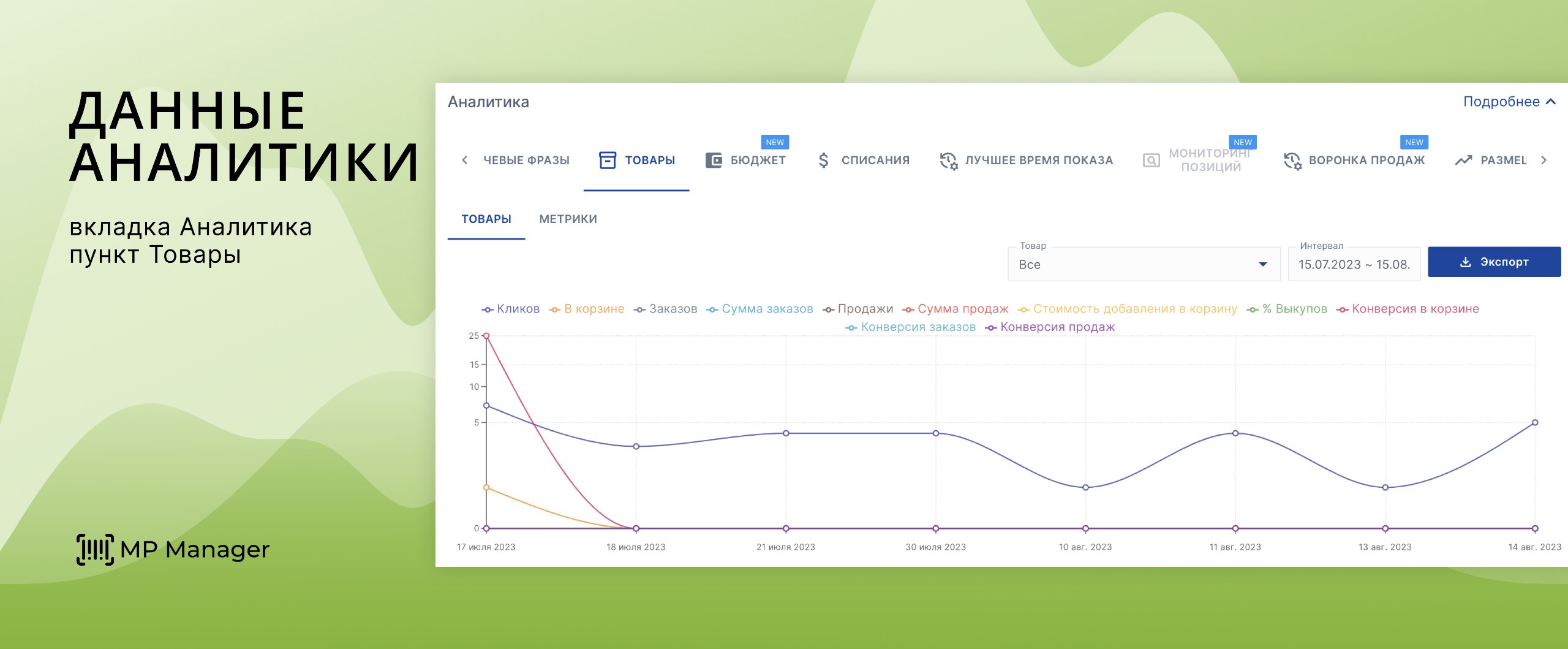Click the Товары box icon in tab bar

point(607,160)
